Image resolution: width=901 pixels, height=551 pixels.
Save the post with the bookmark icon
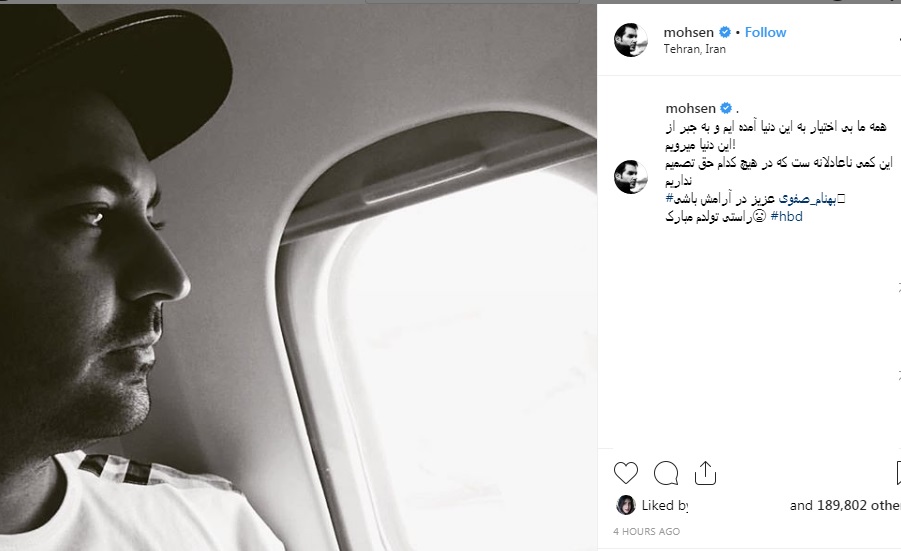click(898, 473)
